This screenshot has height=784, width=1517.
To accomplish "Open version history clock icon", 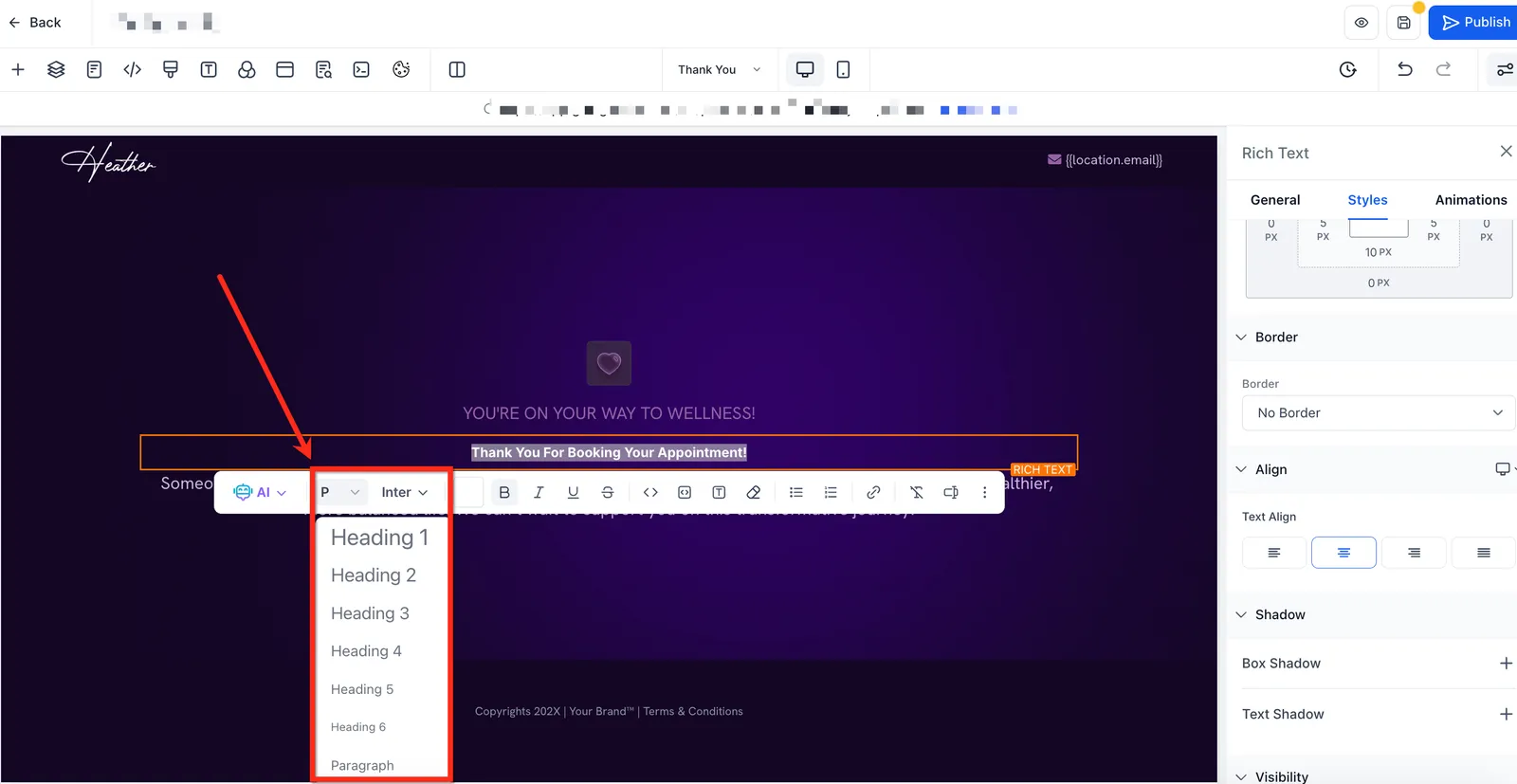I will point(1347,69).
